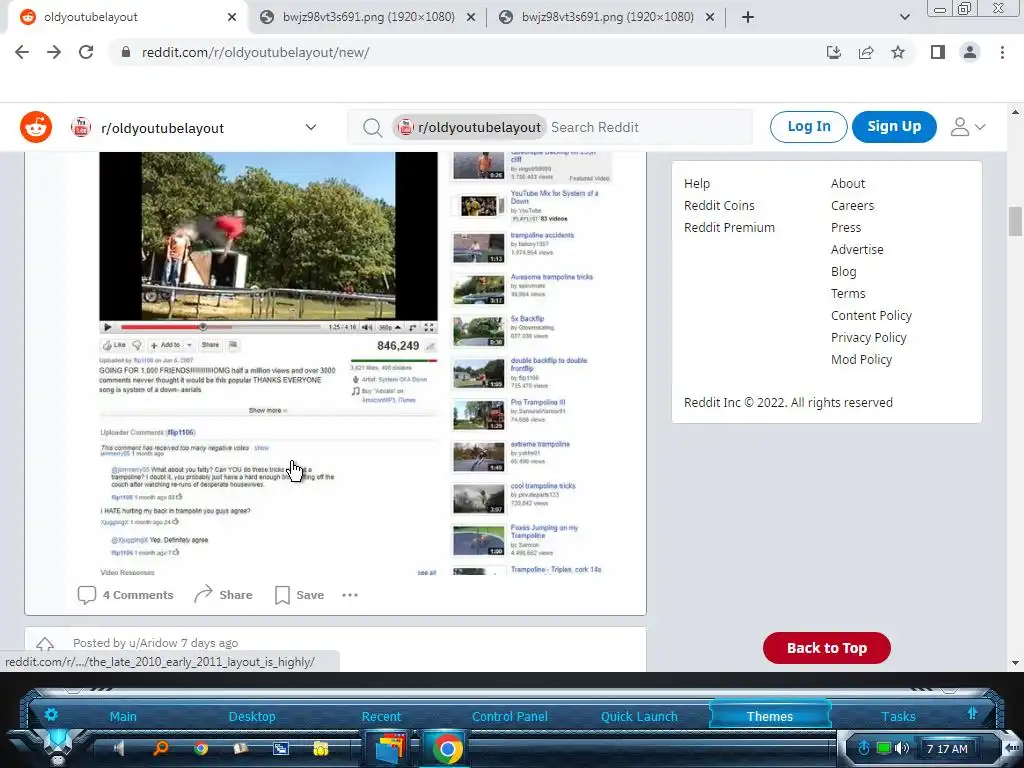This screenshot has width=1024, height=768.
Task: Switch to the second bwjz98vt3s691.png tab
Action: tap(607, 17)
